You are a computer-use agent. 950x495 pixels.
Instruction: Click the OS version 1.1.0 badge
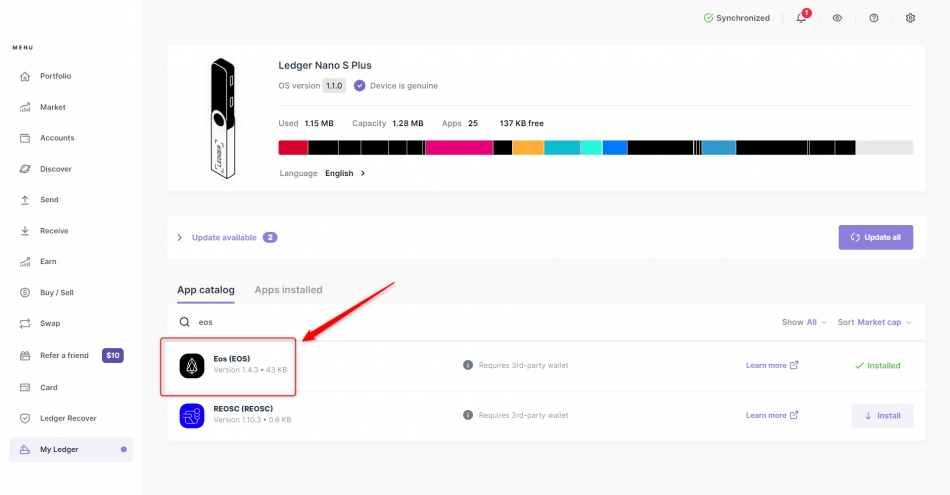[x=334, y=86]
